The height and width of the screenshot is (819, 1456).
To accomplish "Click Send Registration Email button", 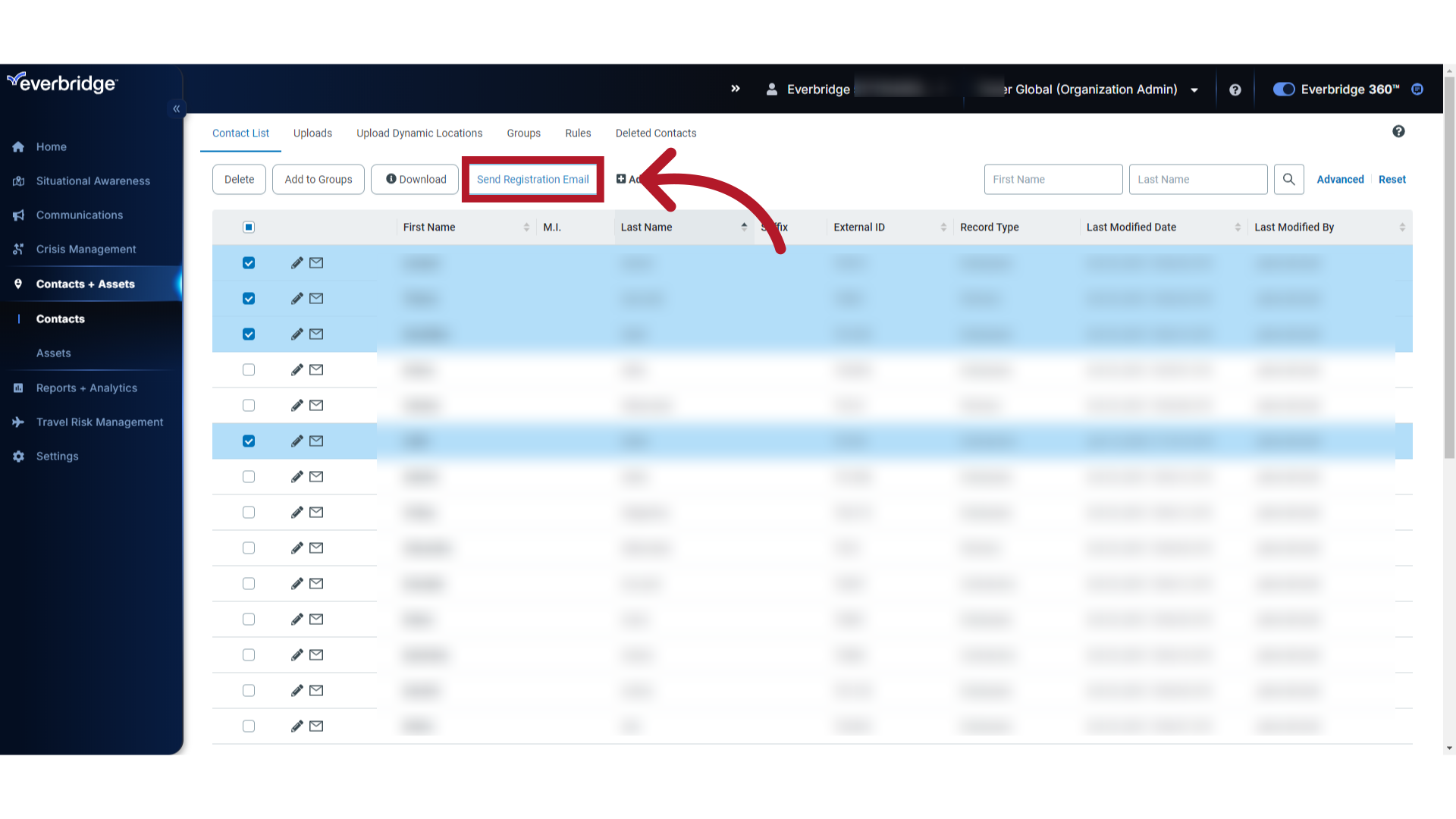I will [x=532, y=180].
